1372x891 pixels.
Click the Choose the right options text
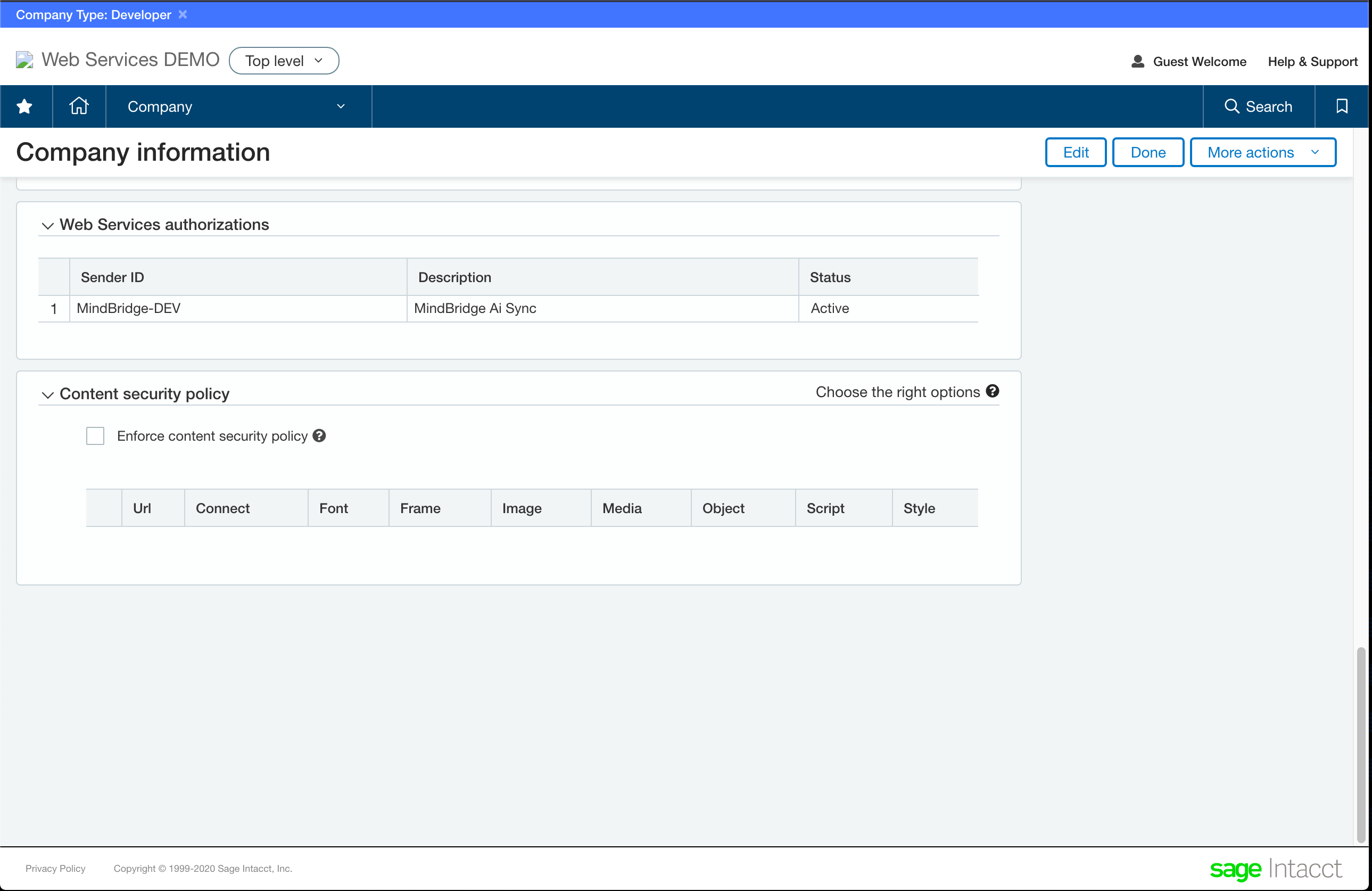point(898,392)
